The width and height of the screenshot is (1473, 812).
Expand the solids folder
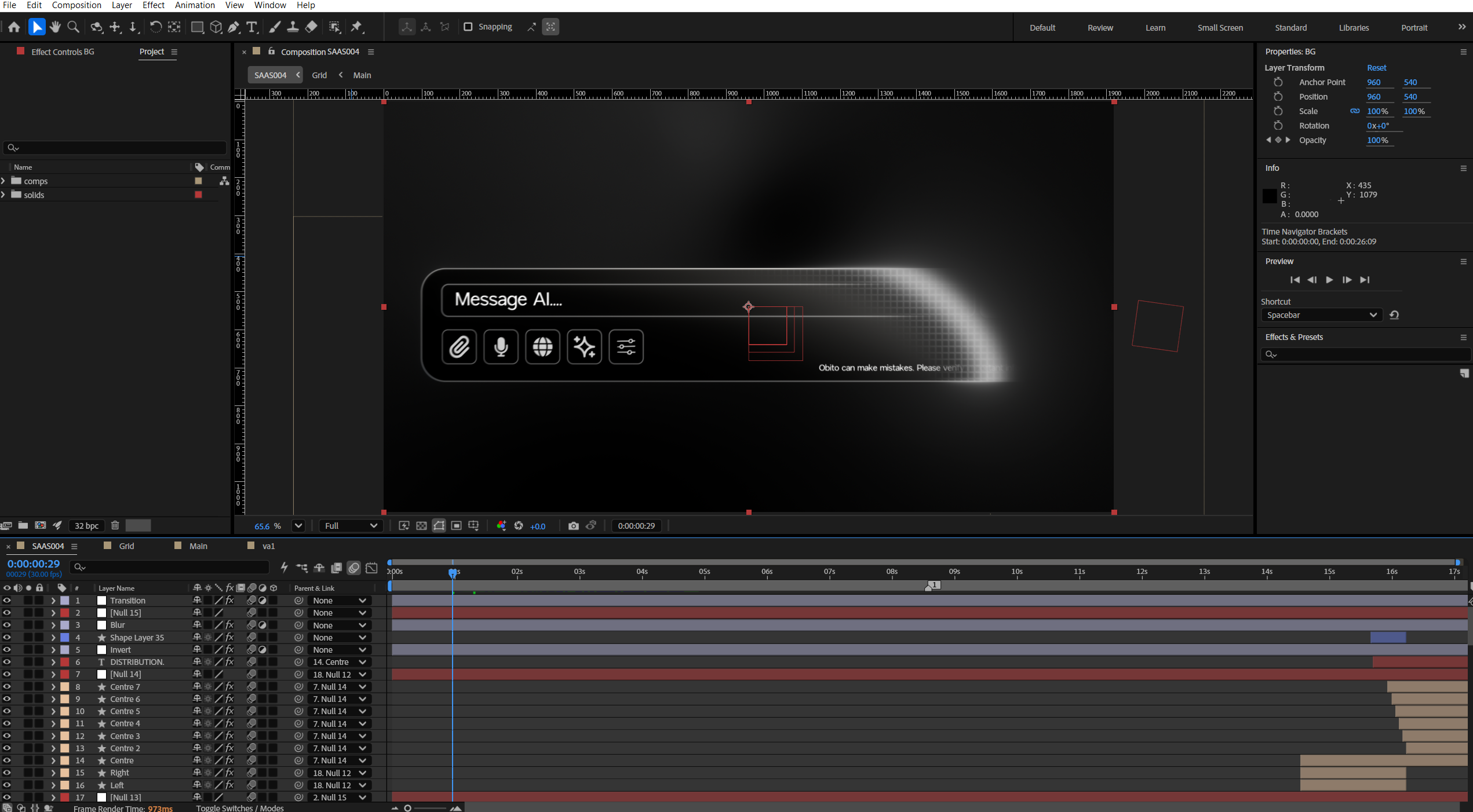click(x=3, y=195)
